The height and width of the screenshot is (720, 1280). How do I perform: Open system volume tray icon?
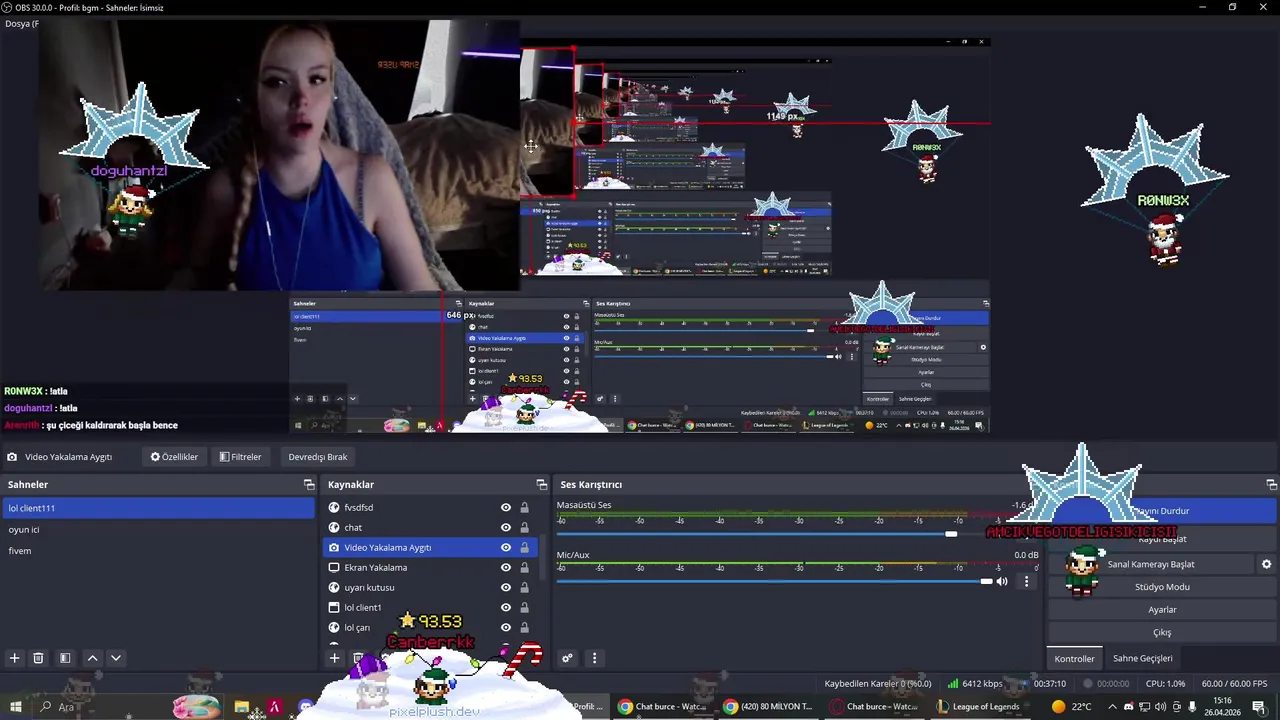(1160, 706)
